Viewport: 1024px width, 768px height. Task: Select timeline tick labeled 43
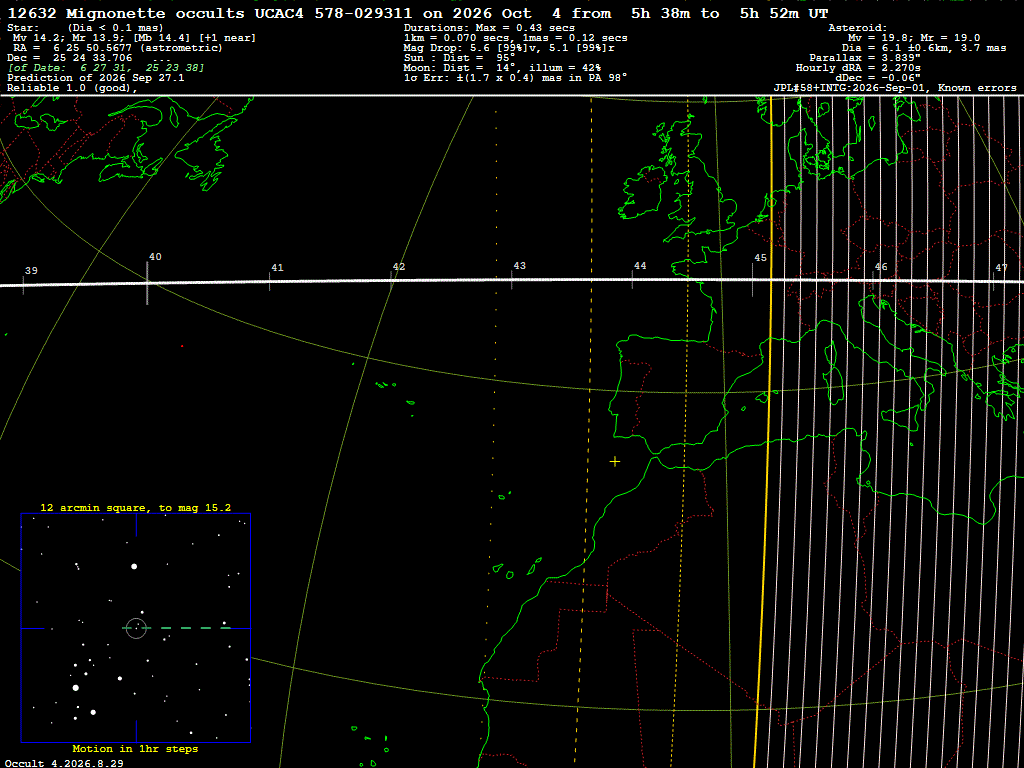coord(511,281)
